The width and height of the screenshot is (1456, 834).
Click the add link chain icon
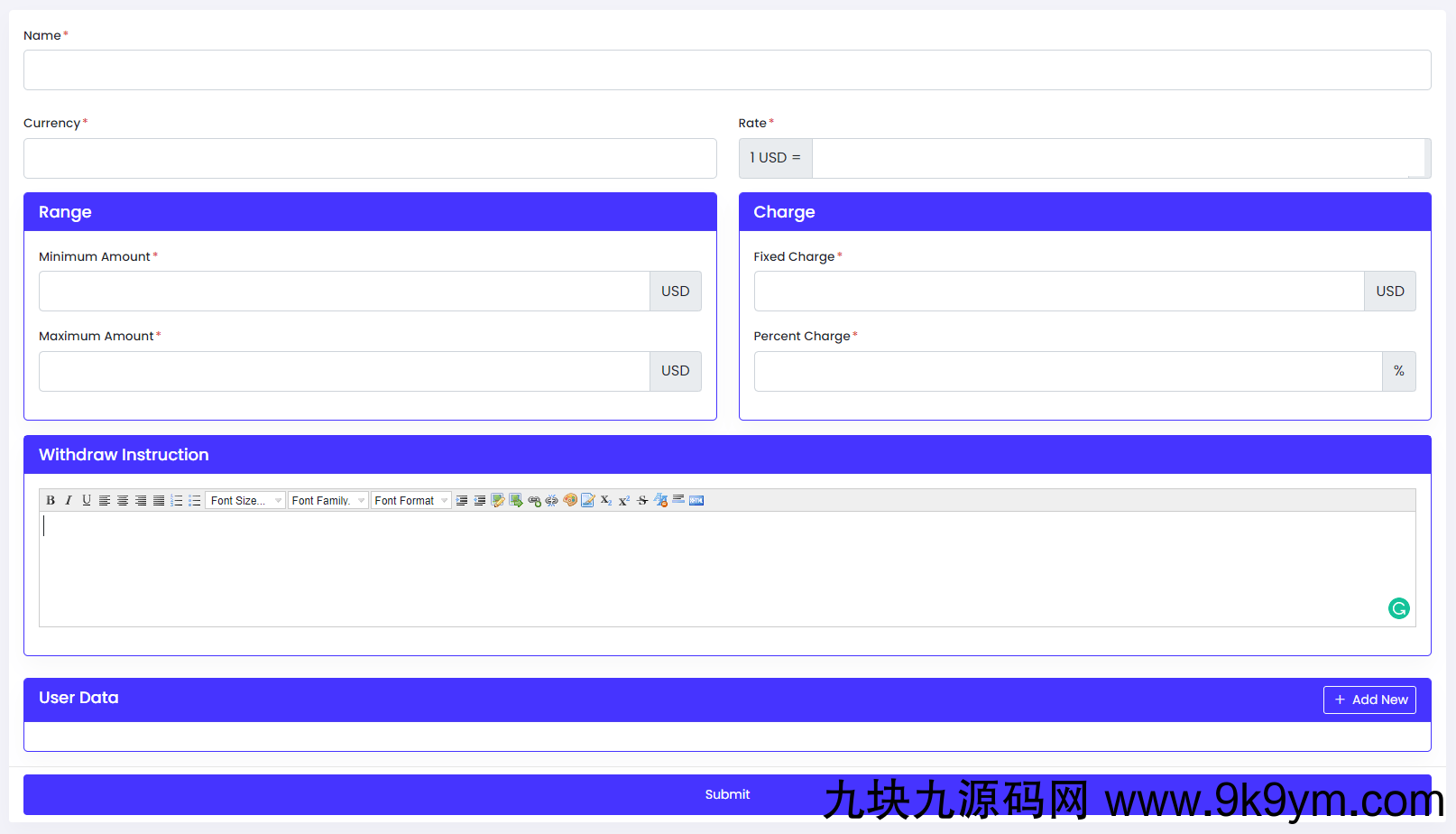pyautogui.click(x=534, y=501)
